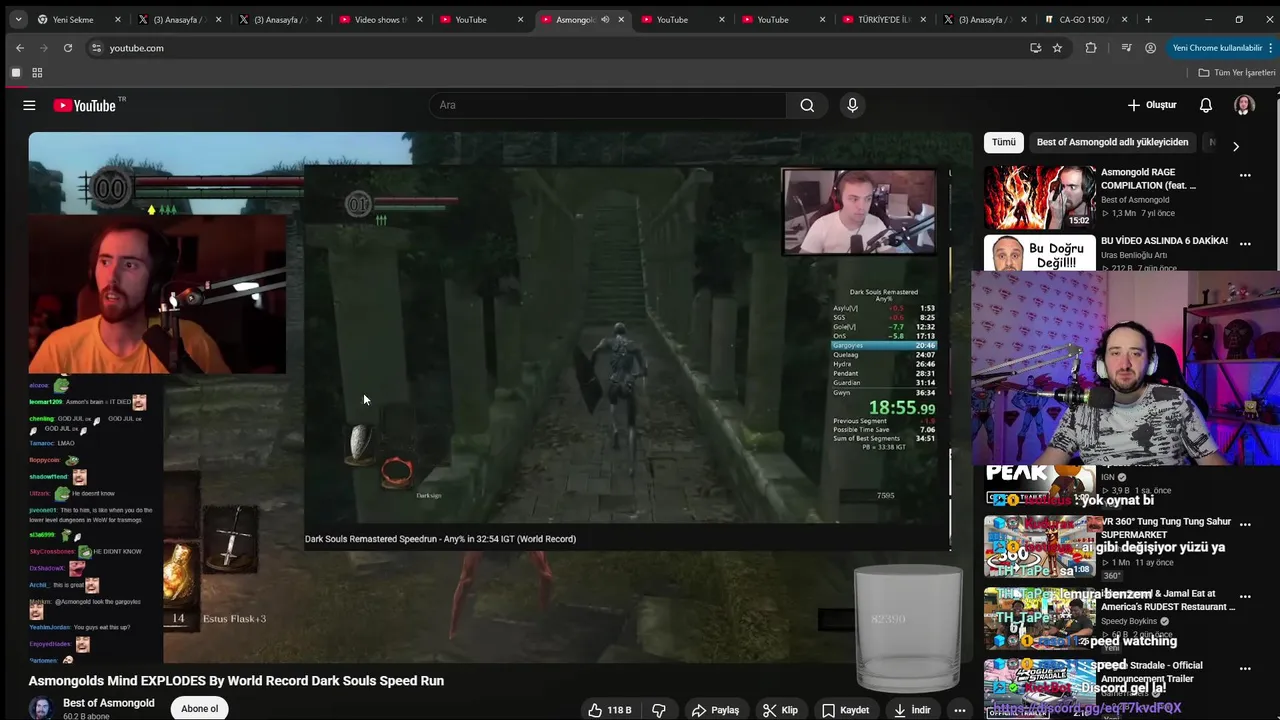The image size is (1280, 720).
Task: Switch to the CA-GO 1500 tab
Action: tap(1085, 19)
